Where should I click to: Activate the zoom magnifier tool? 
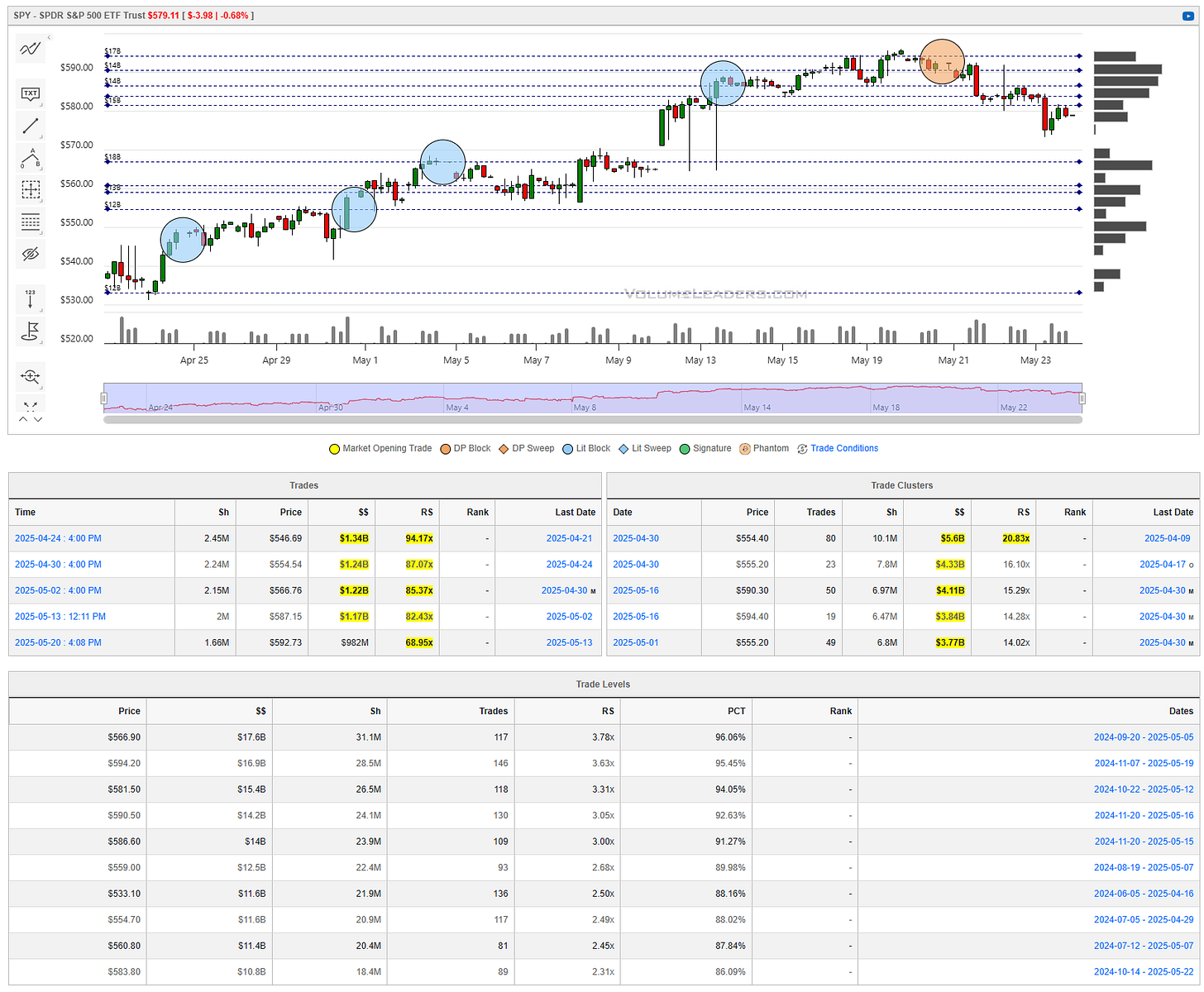(31, 376)
